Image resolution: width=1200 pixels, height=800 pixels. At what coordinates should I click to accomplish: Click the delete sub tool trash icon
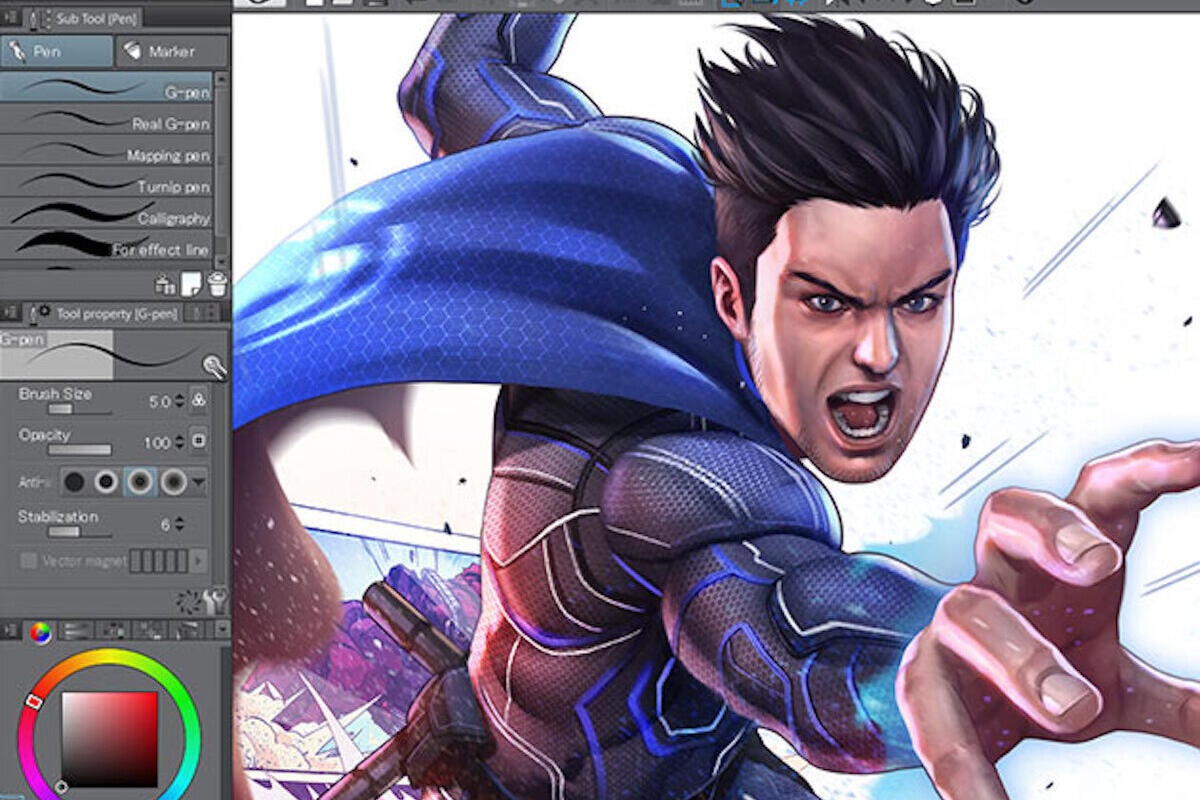[216, 285]
